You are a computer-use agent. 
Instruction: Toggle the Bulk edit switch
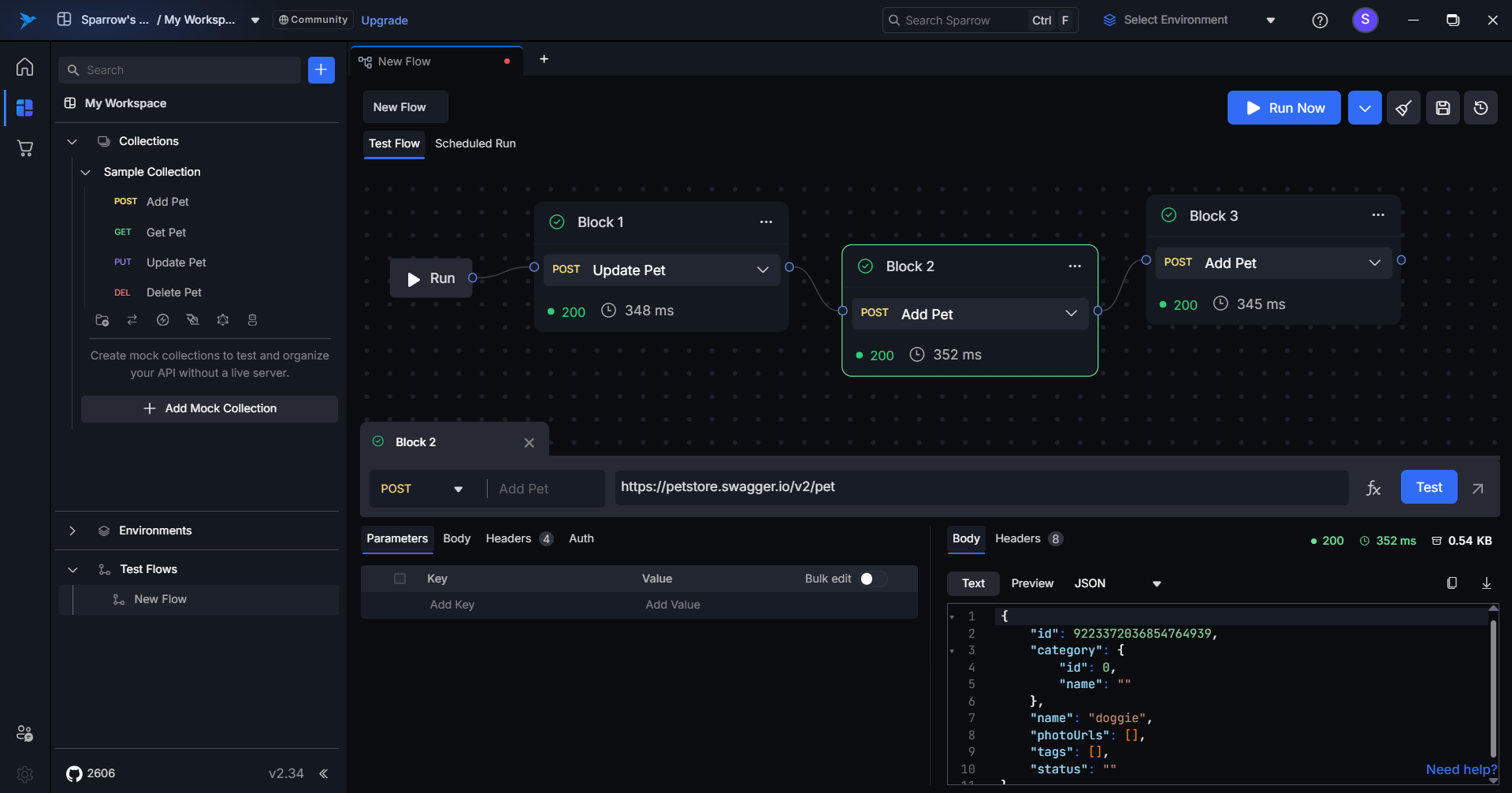(872, 579)
